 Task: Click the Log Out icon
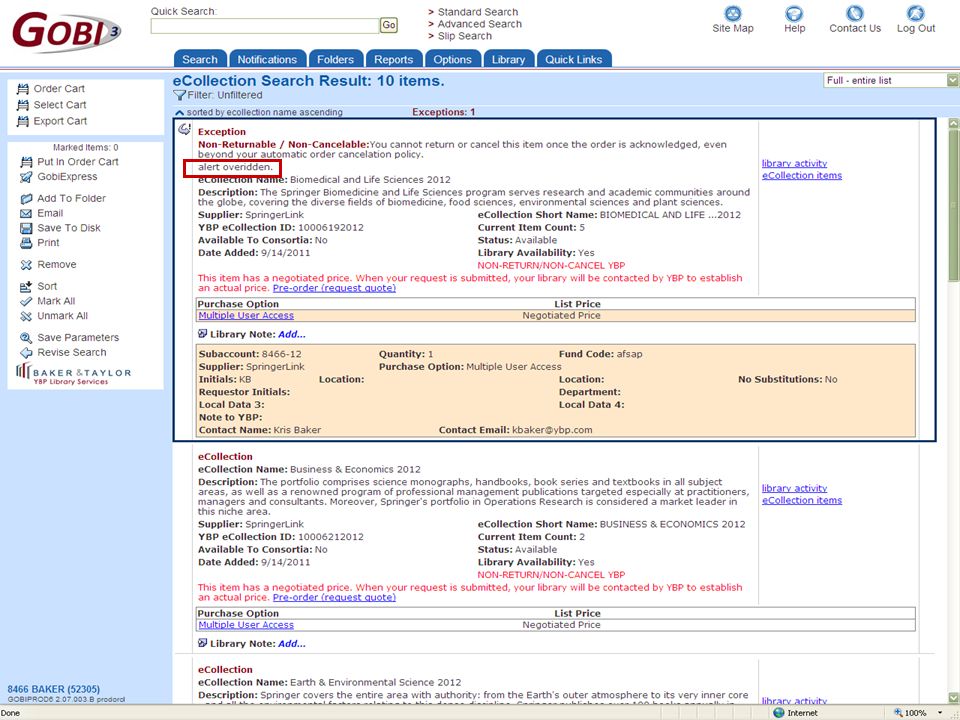tap(916, 13)
